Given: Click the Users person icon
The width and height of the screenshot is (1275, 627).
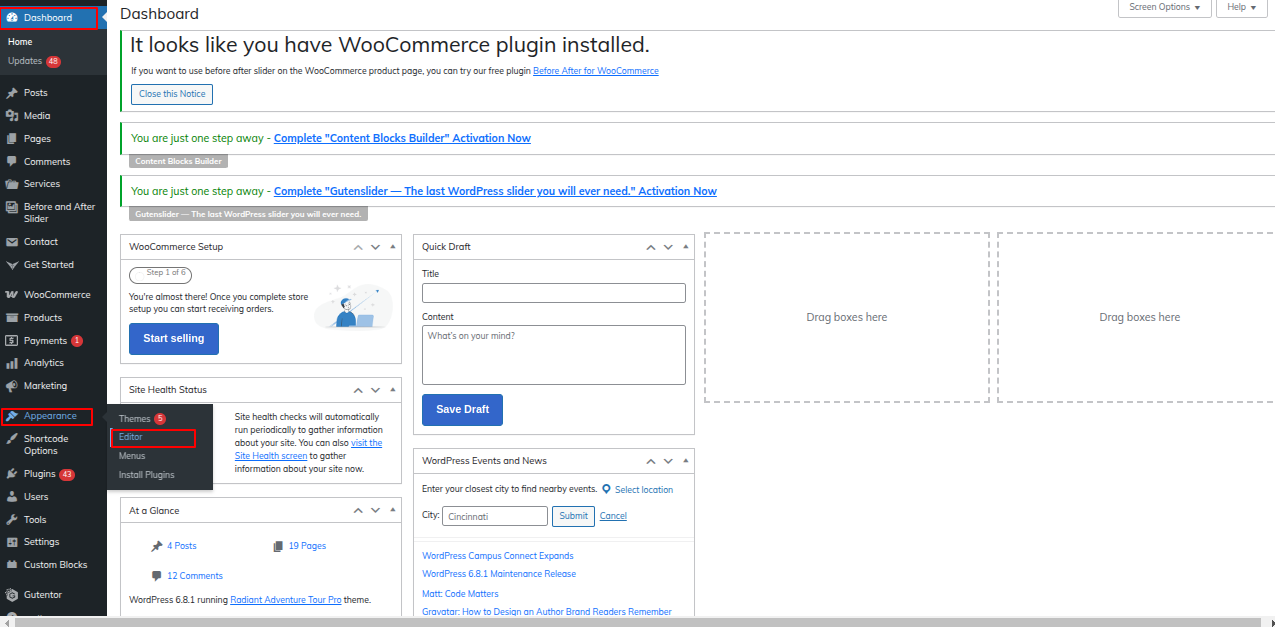Looking at the screenshot, I should (x=12, y=497).
